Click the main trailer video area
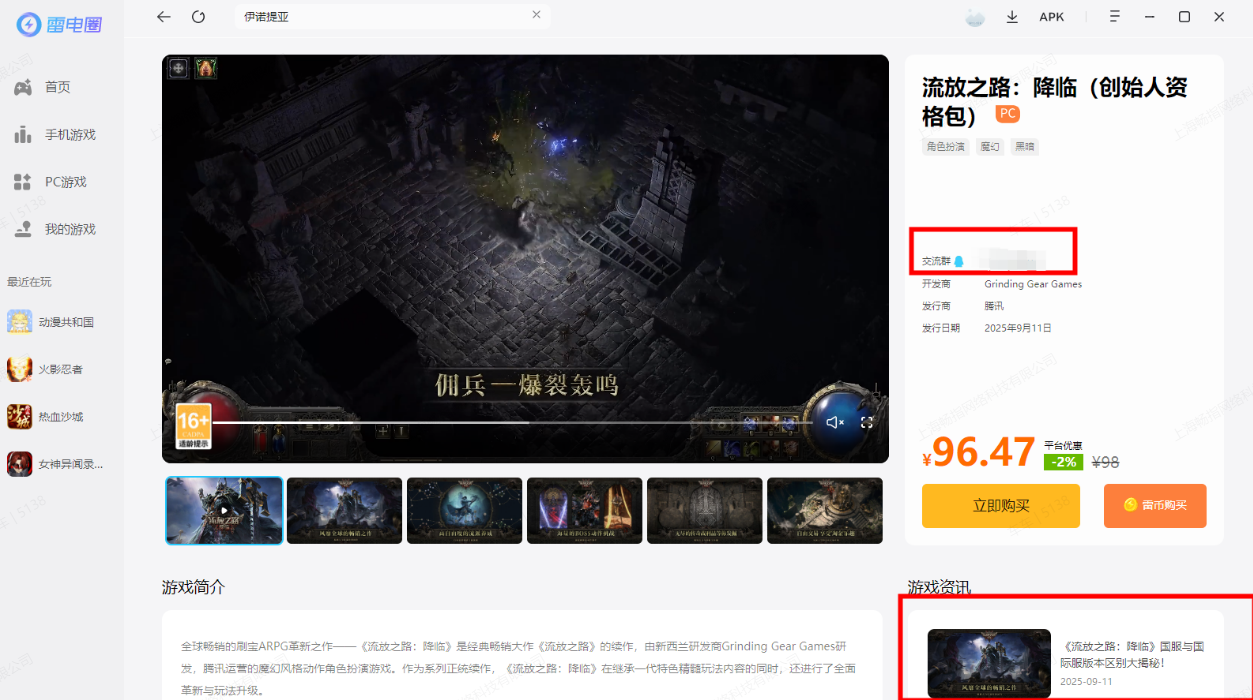Screen dimensions: 1253x700 click(525, 259)
